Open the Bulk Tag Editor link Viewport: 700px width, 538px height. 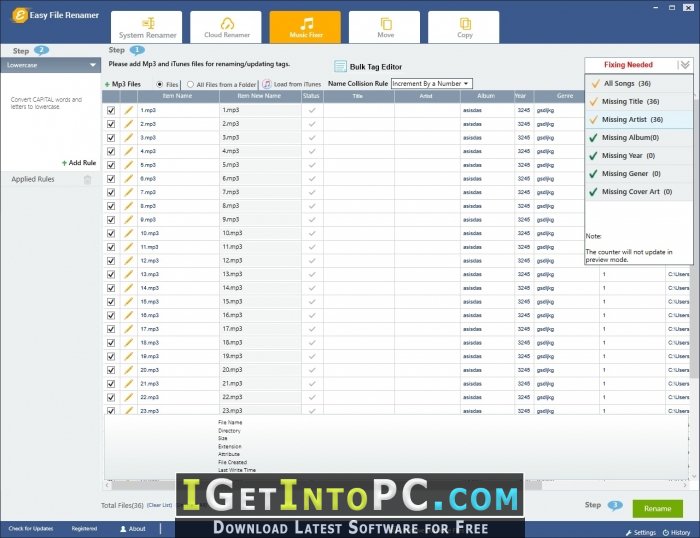(375, 67)
